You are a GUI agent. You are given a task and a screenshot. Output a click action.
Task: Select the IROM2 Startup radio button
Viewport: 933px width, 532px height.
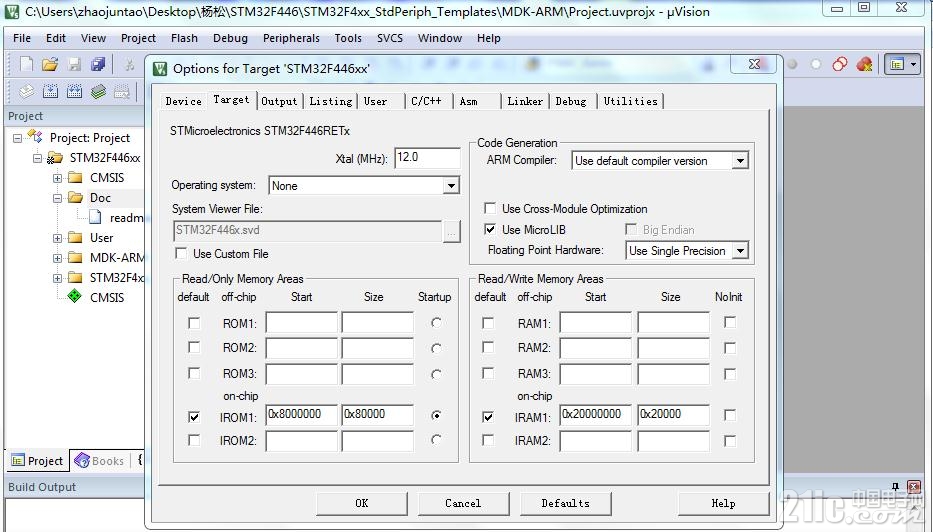[x=436, y=440]
